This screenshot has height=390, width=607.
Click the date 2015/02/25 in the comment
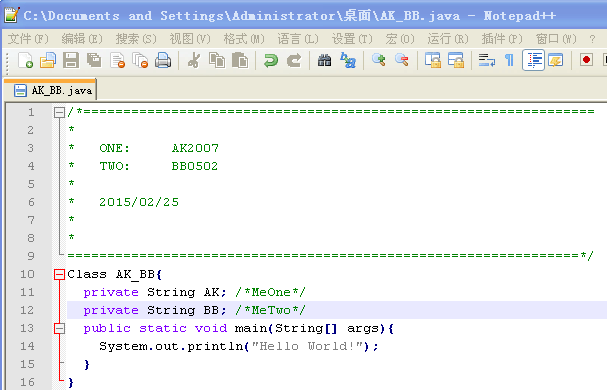[x=139, y=202]
